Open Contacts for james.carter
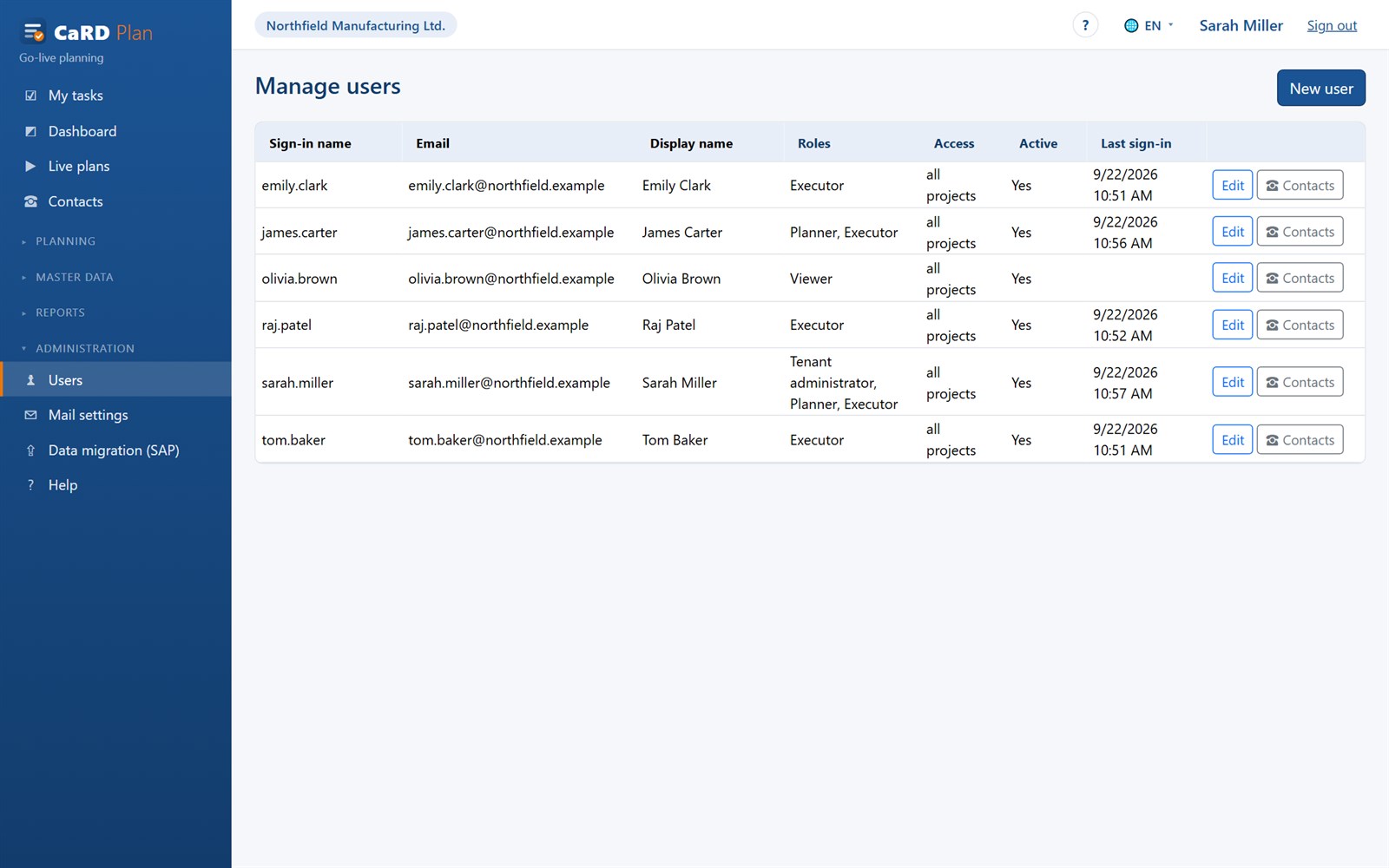The width and height of the screenshot is (1389, 868). (x=1300, y=232)
